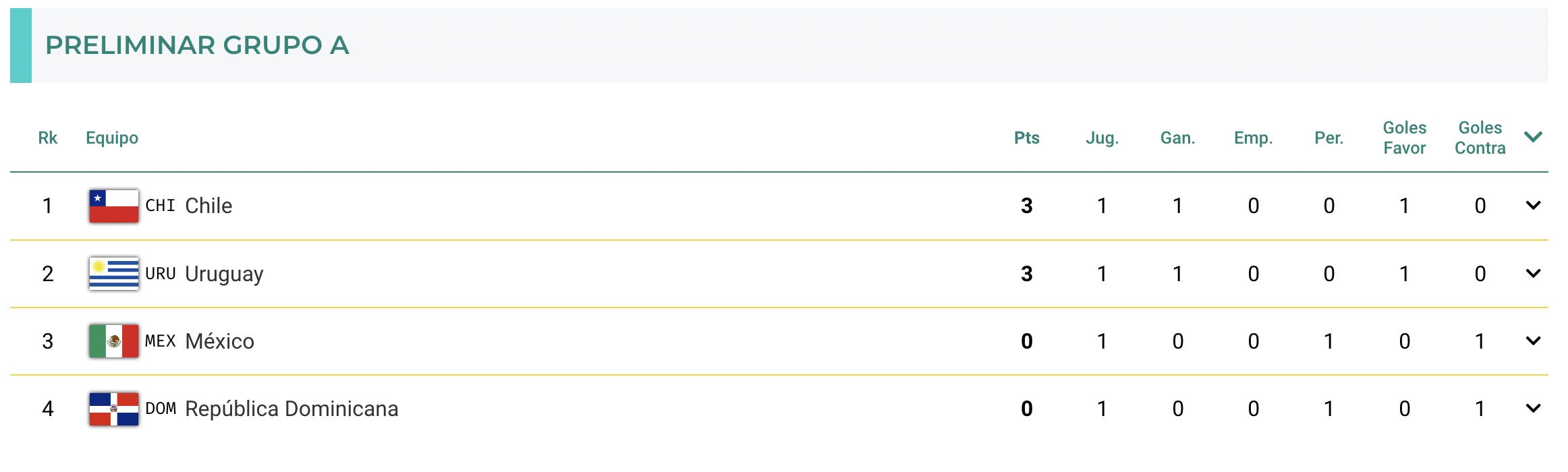The width and height of the screenshot is (1568, 472).
Task: Expand the Chile row details
Action: (1533, 206)
